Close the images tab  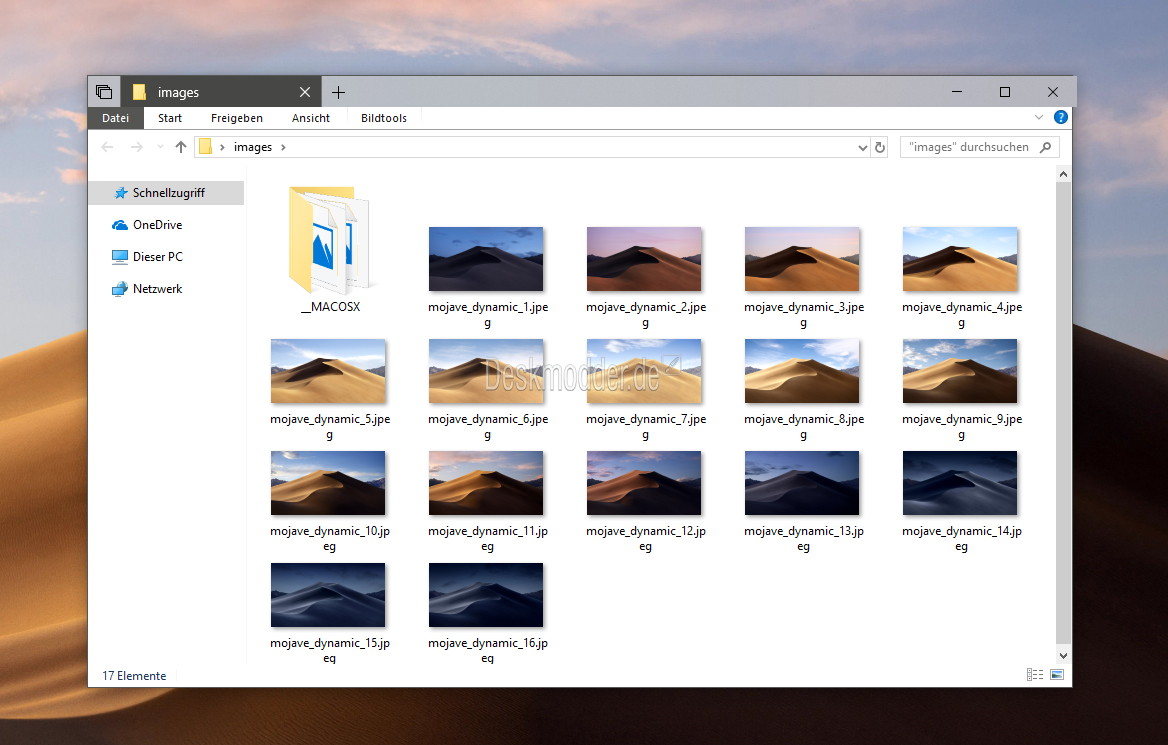(305, 92)
